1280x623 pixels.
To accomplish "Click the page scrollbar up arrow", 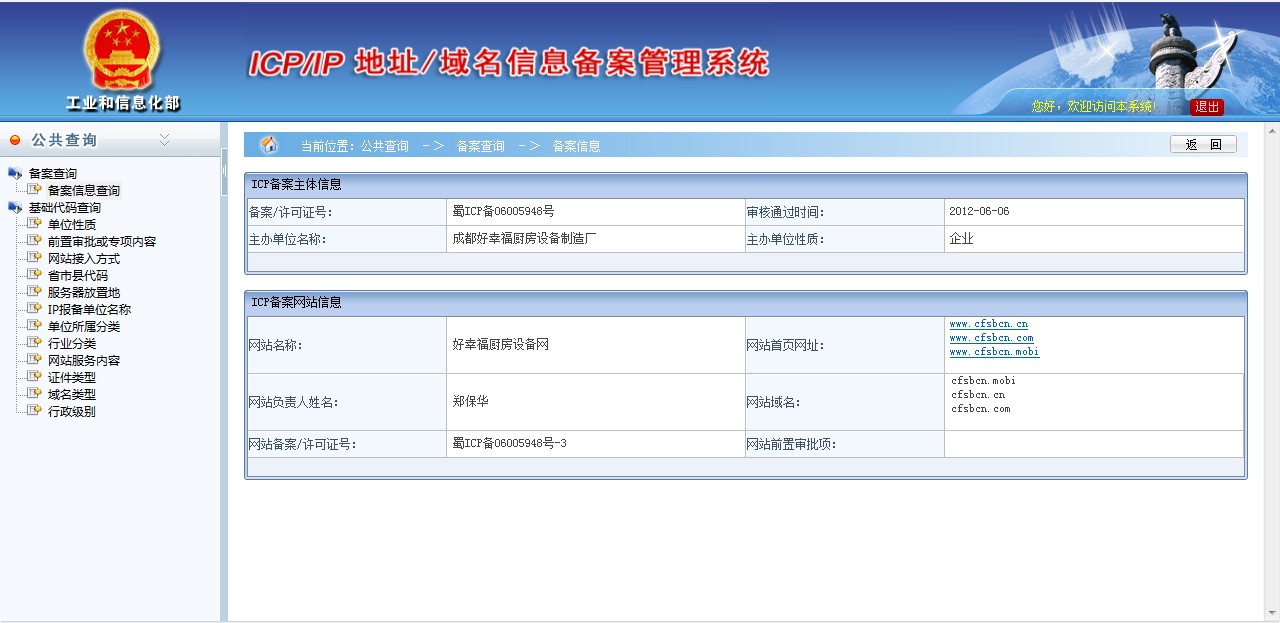I will pos(1272,130).
